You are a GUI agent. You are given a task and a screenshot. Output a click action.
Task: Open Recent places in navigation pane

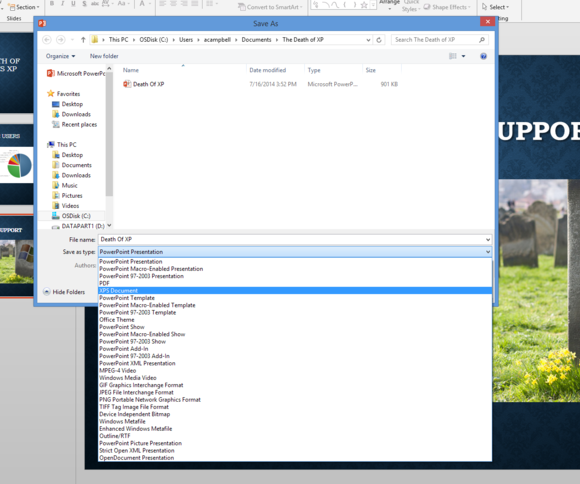click(74, 125)
